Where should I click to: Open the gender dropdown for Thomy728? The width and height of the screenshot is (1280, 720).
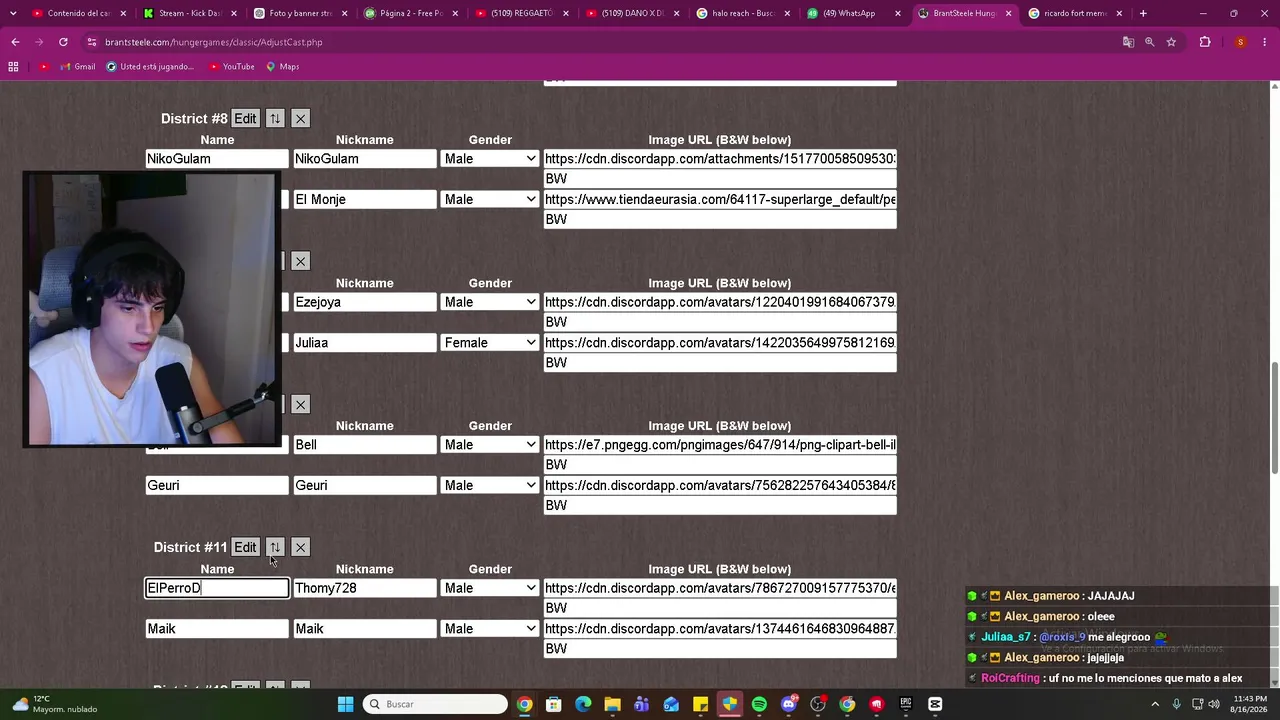coord(490,588)
